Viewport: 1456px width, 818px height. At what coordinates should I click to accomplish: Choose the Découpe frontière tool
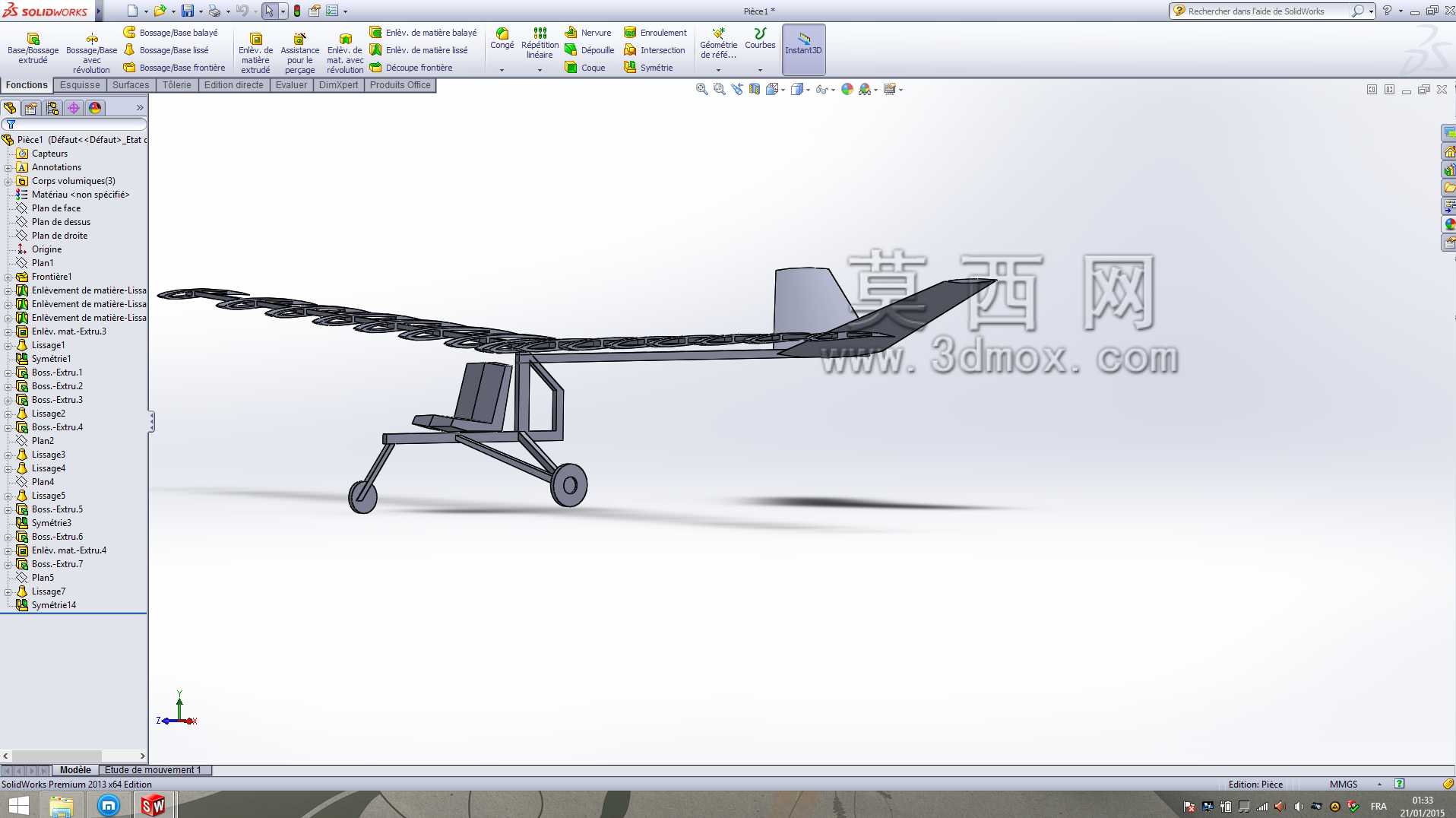[x=411, y=68]
